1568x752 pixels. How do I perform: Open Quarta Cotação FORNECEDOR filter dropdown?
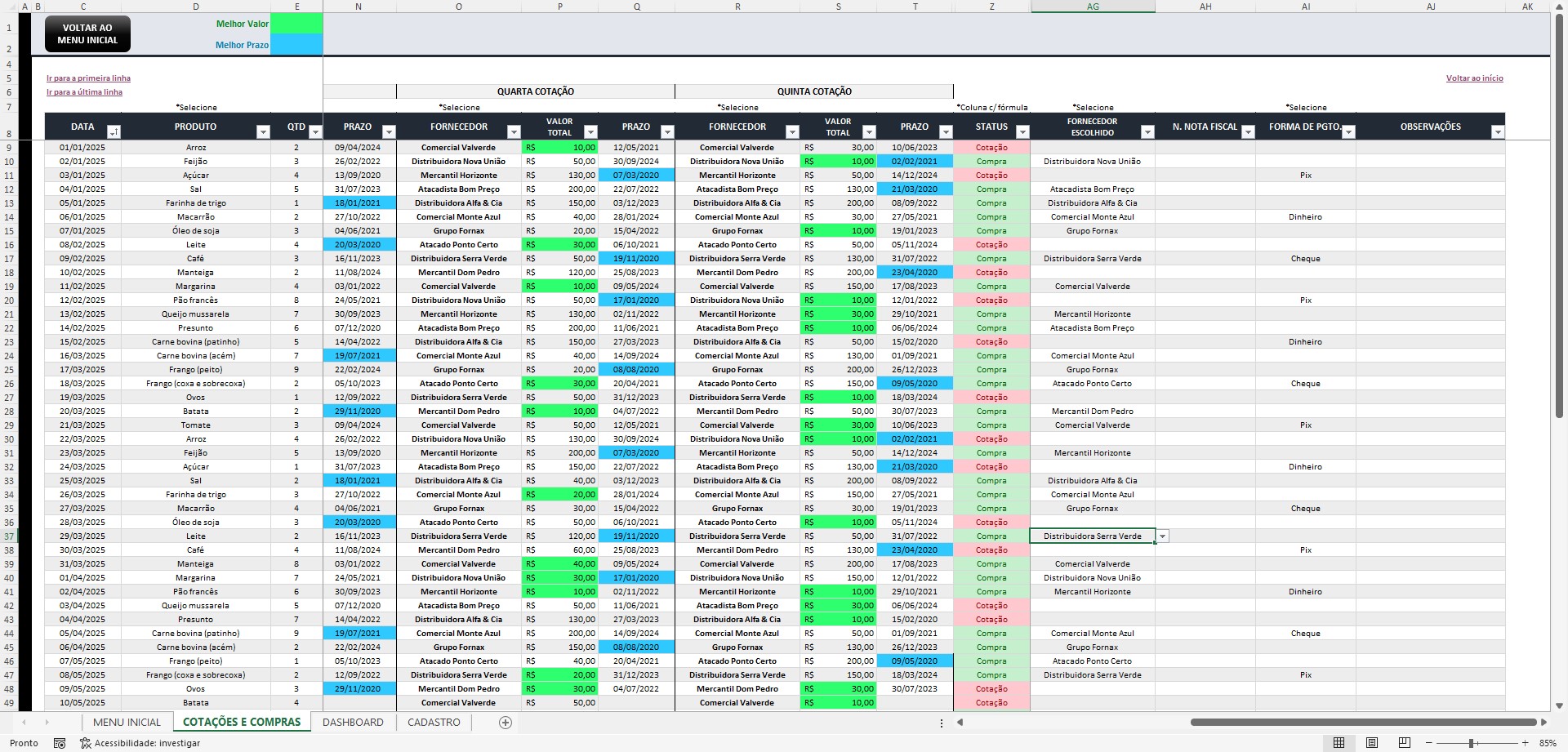[514, 132]
